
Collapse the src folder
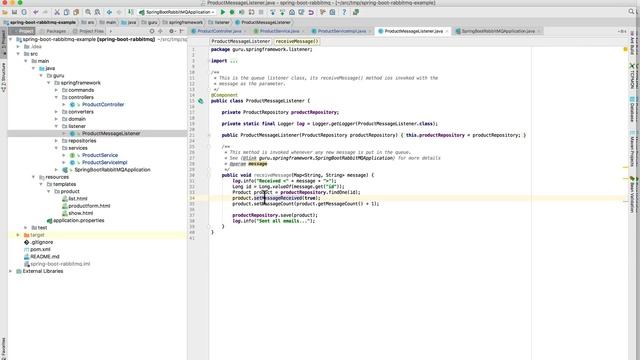point(18,54)
